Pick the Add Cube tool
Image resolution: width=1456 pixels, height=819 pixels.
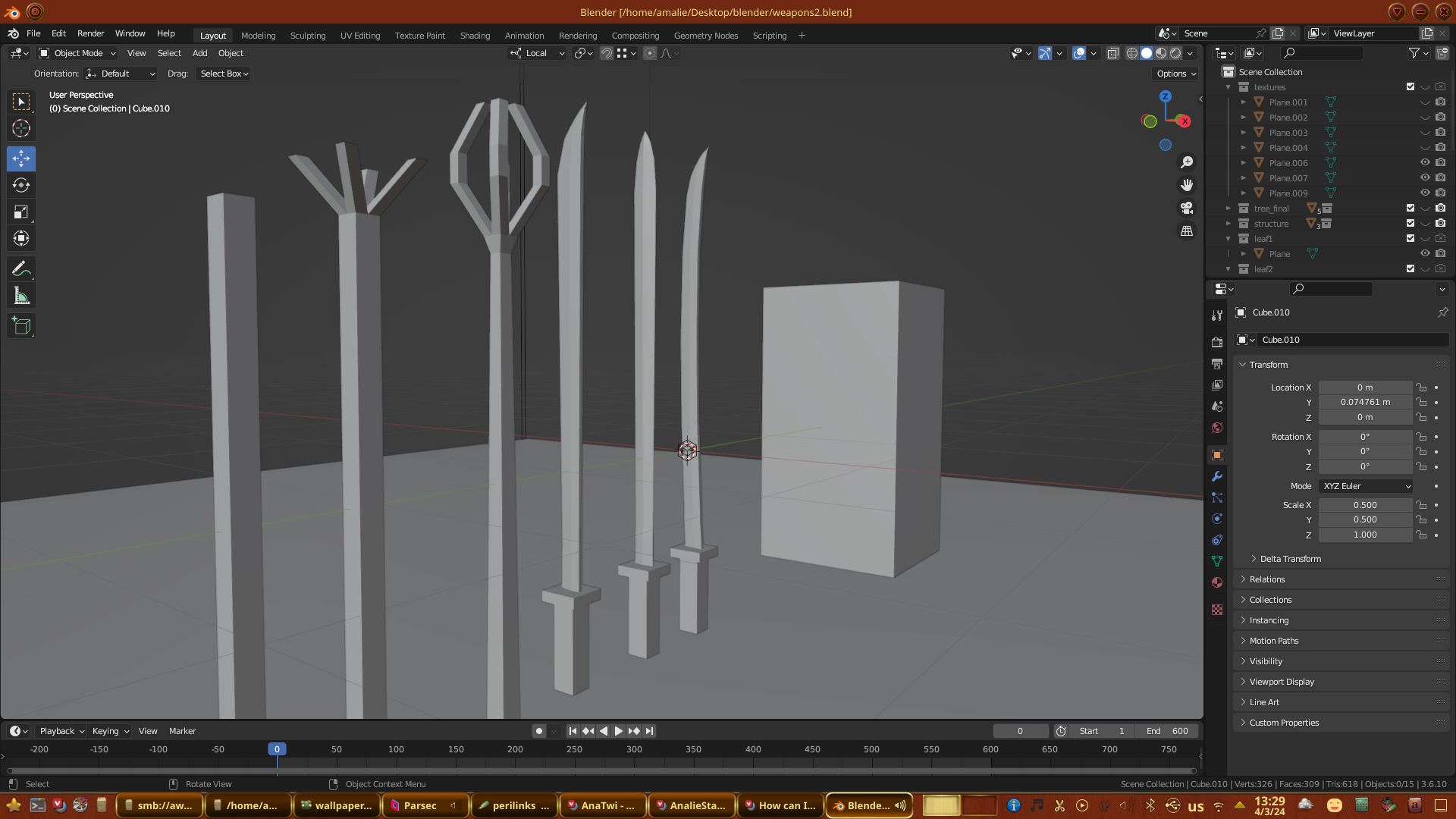pyautogui.click(x=21, y=326)
